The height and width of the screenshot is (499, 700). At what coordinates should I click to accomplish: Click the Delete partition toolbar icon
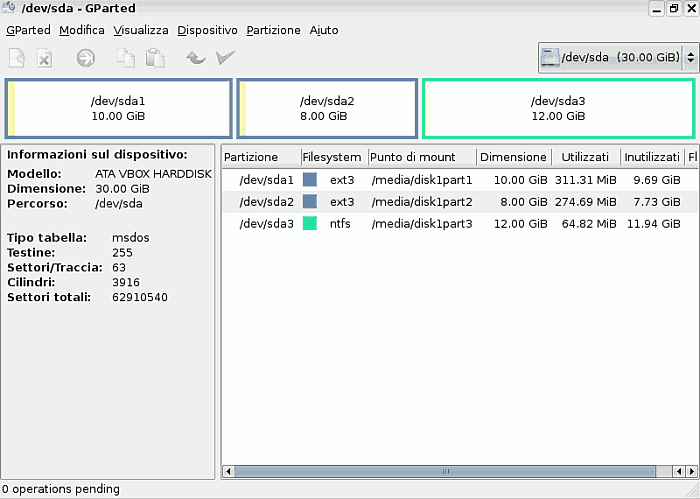coord(44,58)
